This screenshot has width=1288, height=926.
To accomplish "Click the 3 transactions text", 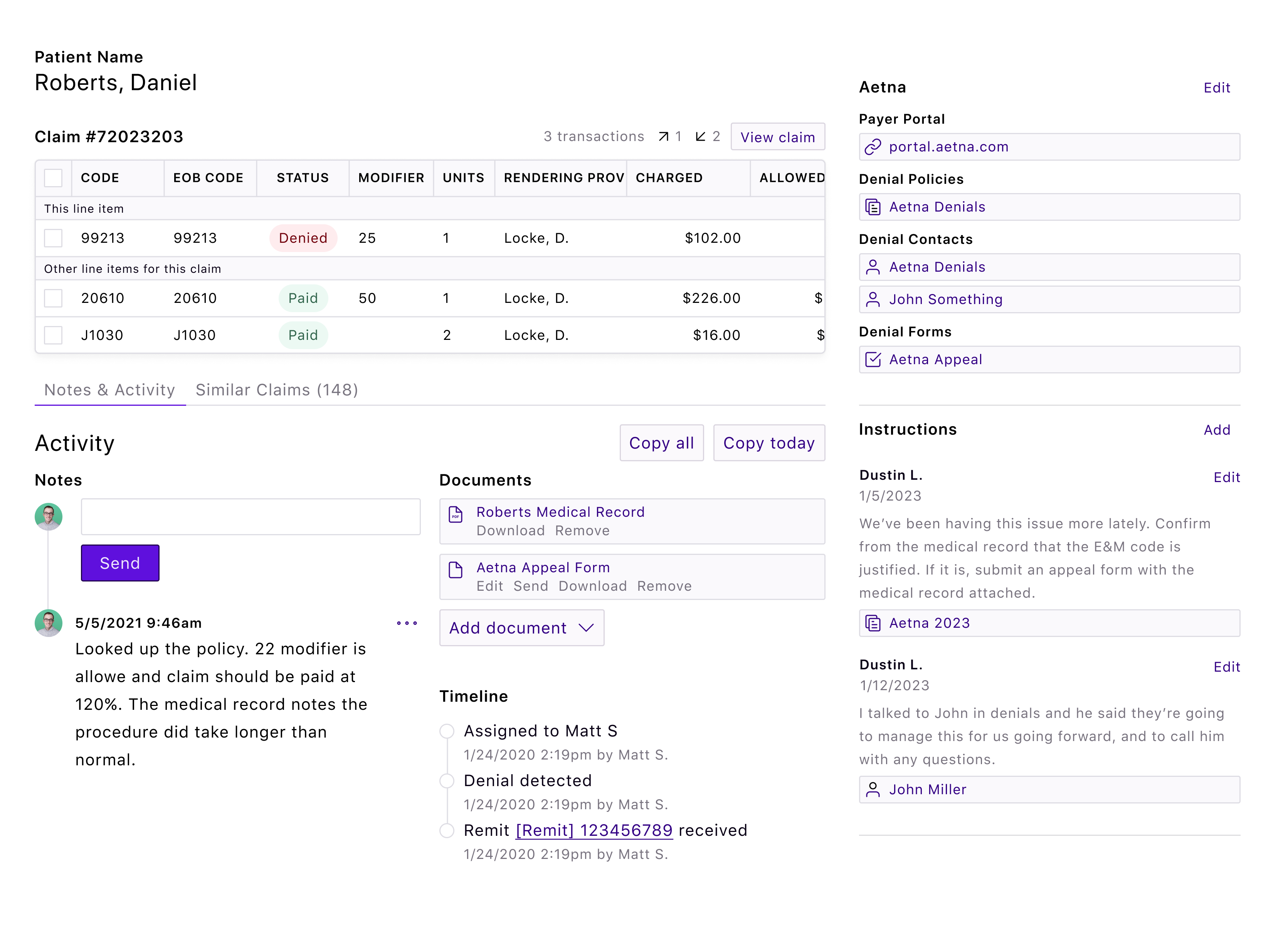I will tap(594, 136).
